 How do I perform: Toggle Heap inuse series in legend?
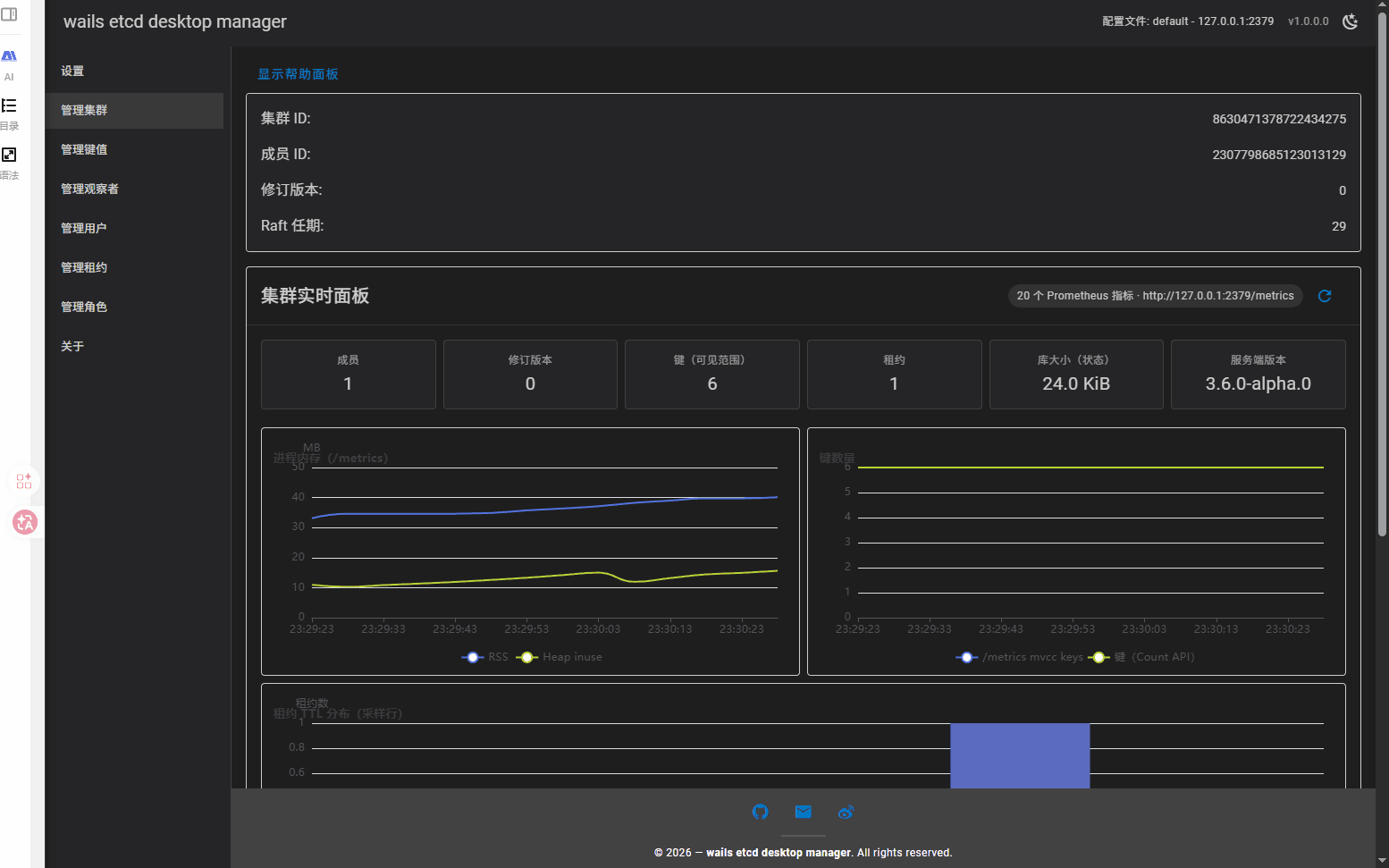click(560, 657)
